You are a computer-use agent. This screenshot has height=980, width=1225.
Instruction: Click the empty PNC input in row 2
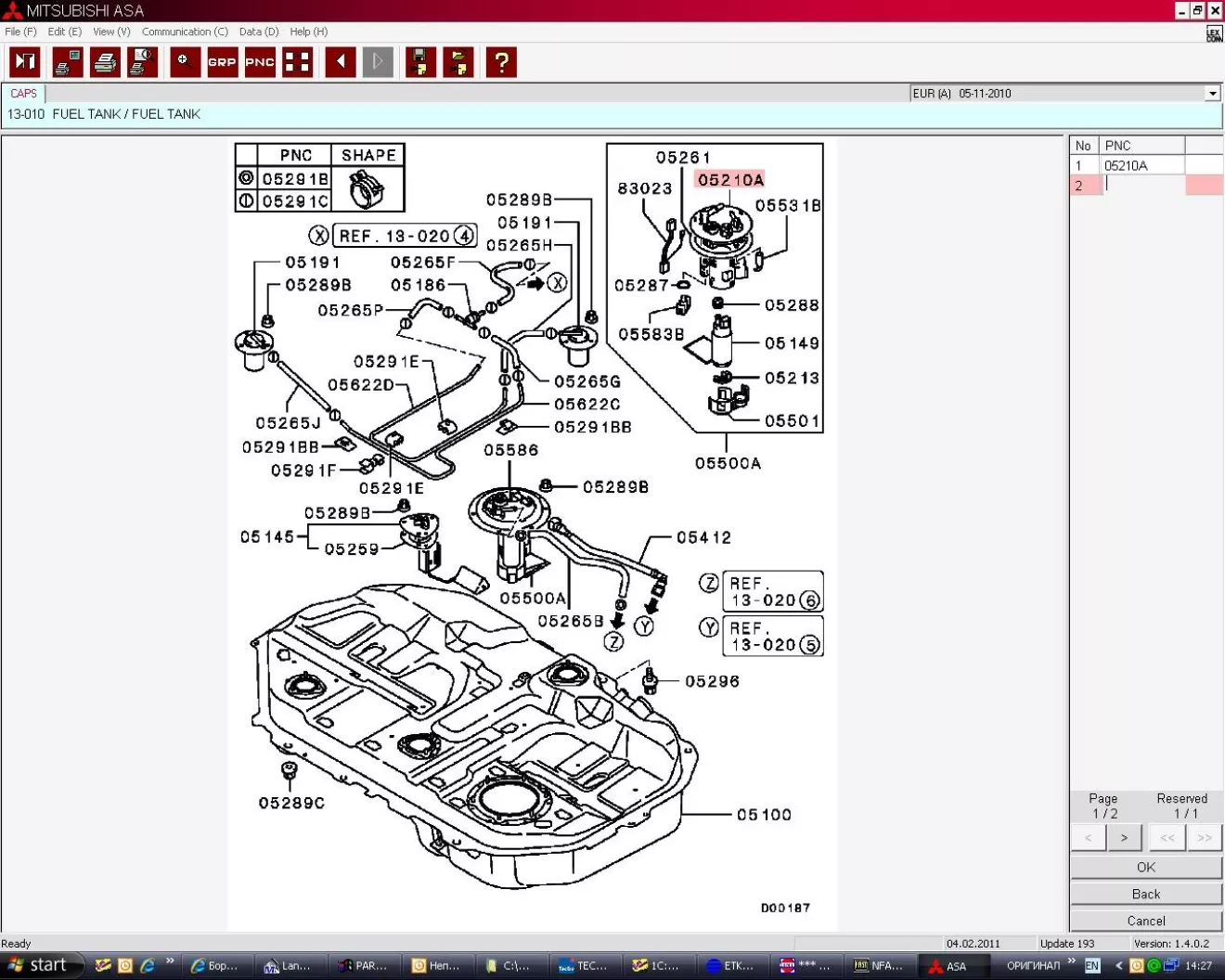pos(1141,186)
